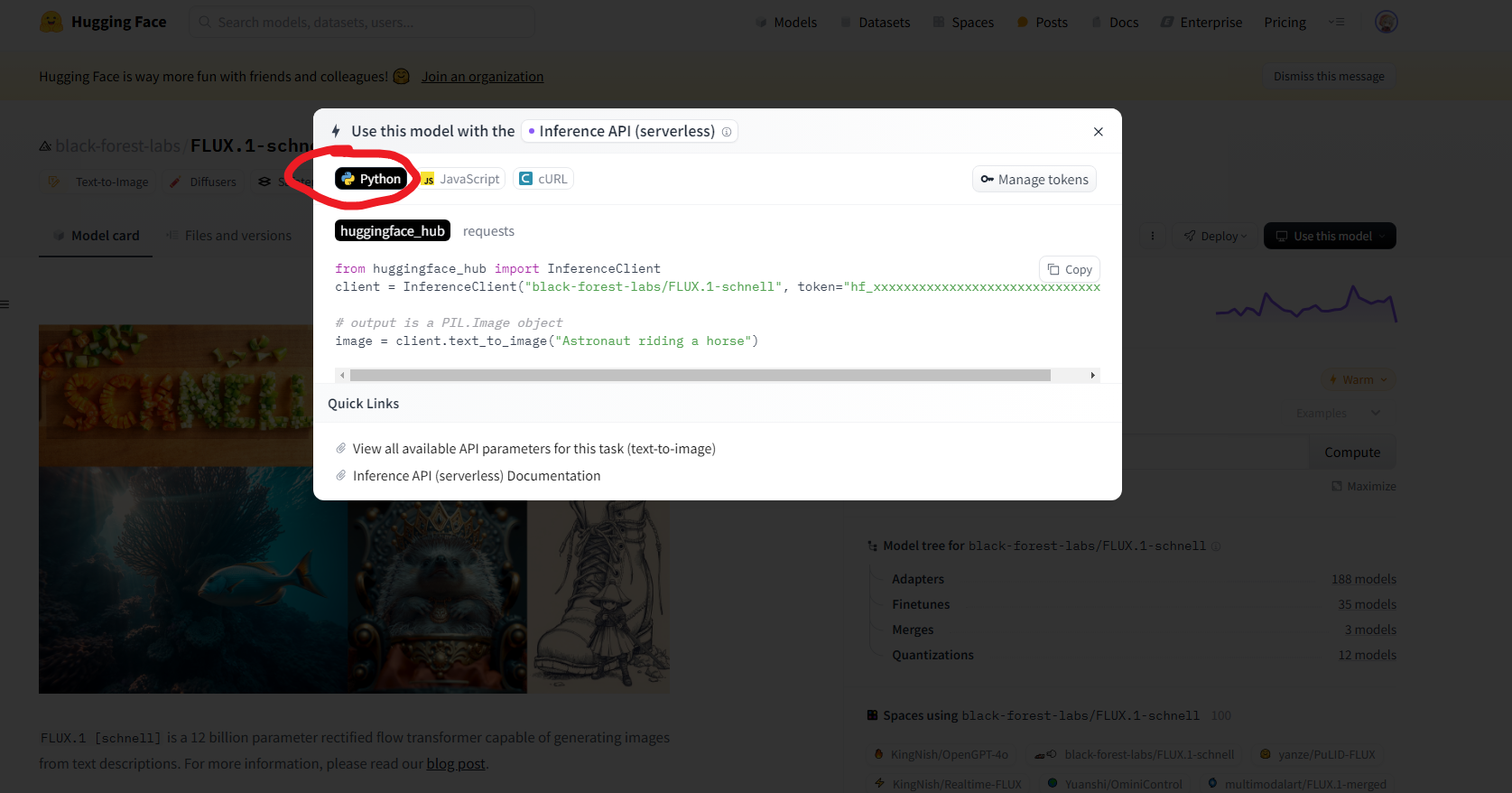1512x793 pixels.
Task: Maximize the inference widget
Action: [x=1363, y=486]
